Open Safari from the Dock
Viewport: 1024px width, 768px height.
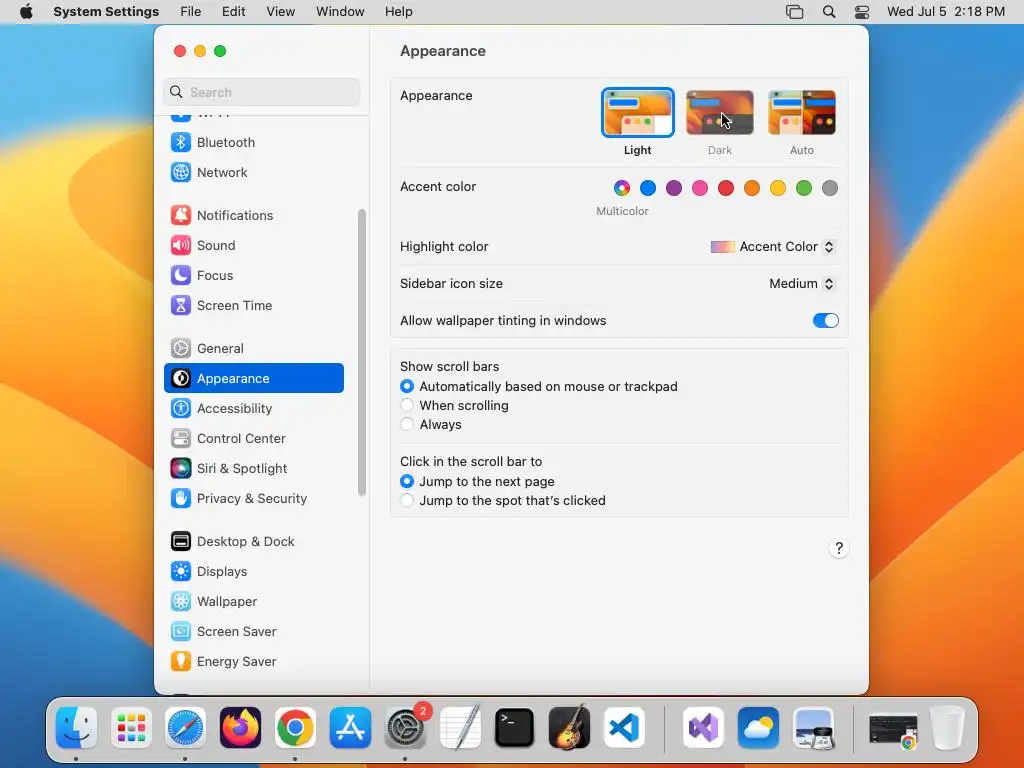tap(185, 728)
